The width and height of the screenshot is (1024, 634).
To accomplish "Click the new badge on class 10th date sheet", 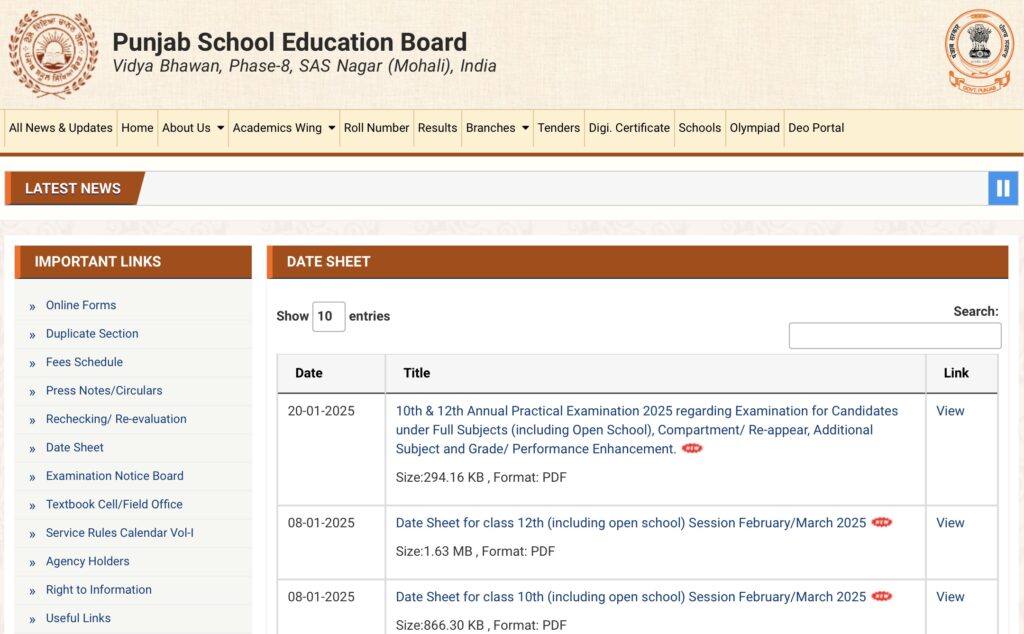I will pos(882,596).
